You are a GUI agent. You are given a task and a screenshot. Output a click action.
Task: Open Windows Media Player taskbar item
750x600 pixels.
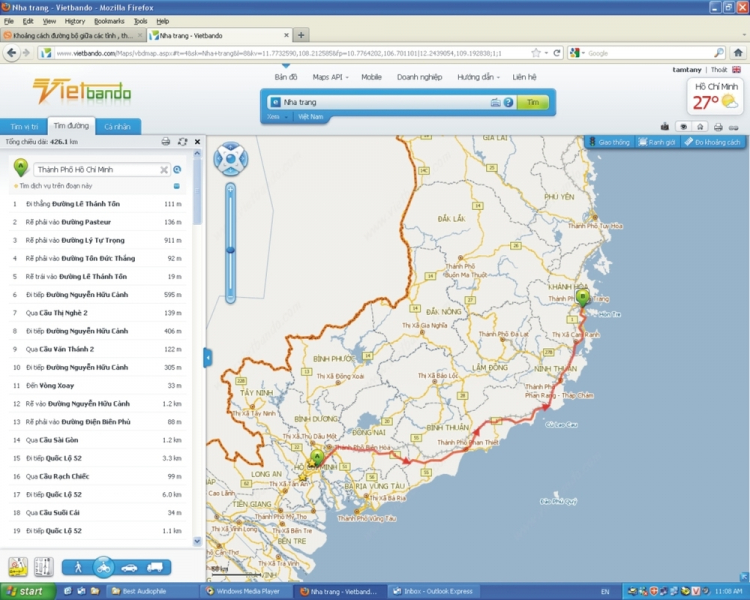[x=246, y=591]
